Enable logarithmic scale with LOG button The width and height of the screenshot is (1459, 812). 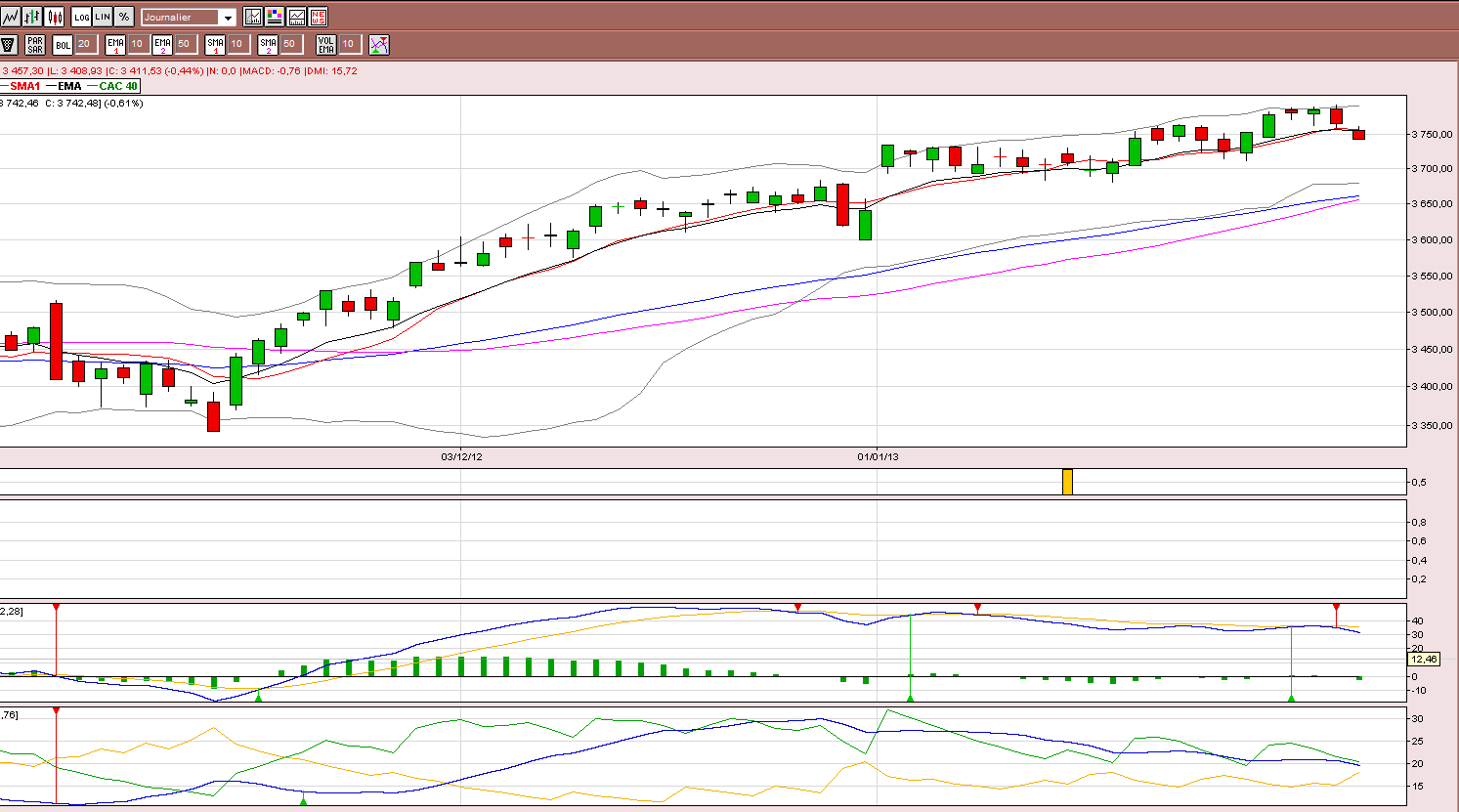coord(81,17)
